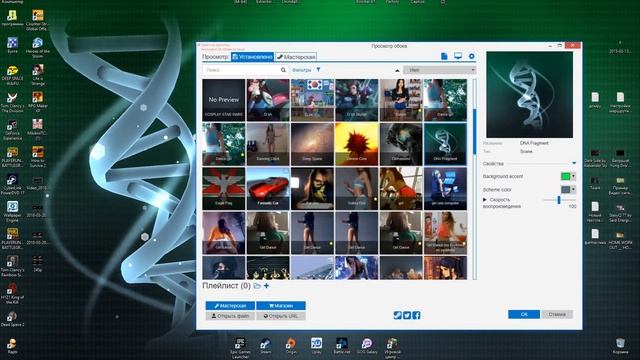Expand the Скорость воспроизведения triangle
Viewport: 640px width, 360px height.
tap(485, 200)
